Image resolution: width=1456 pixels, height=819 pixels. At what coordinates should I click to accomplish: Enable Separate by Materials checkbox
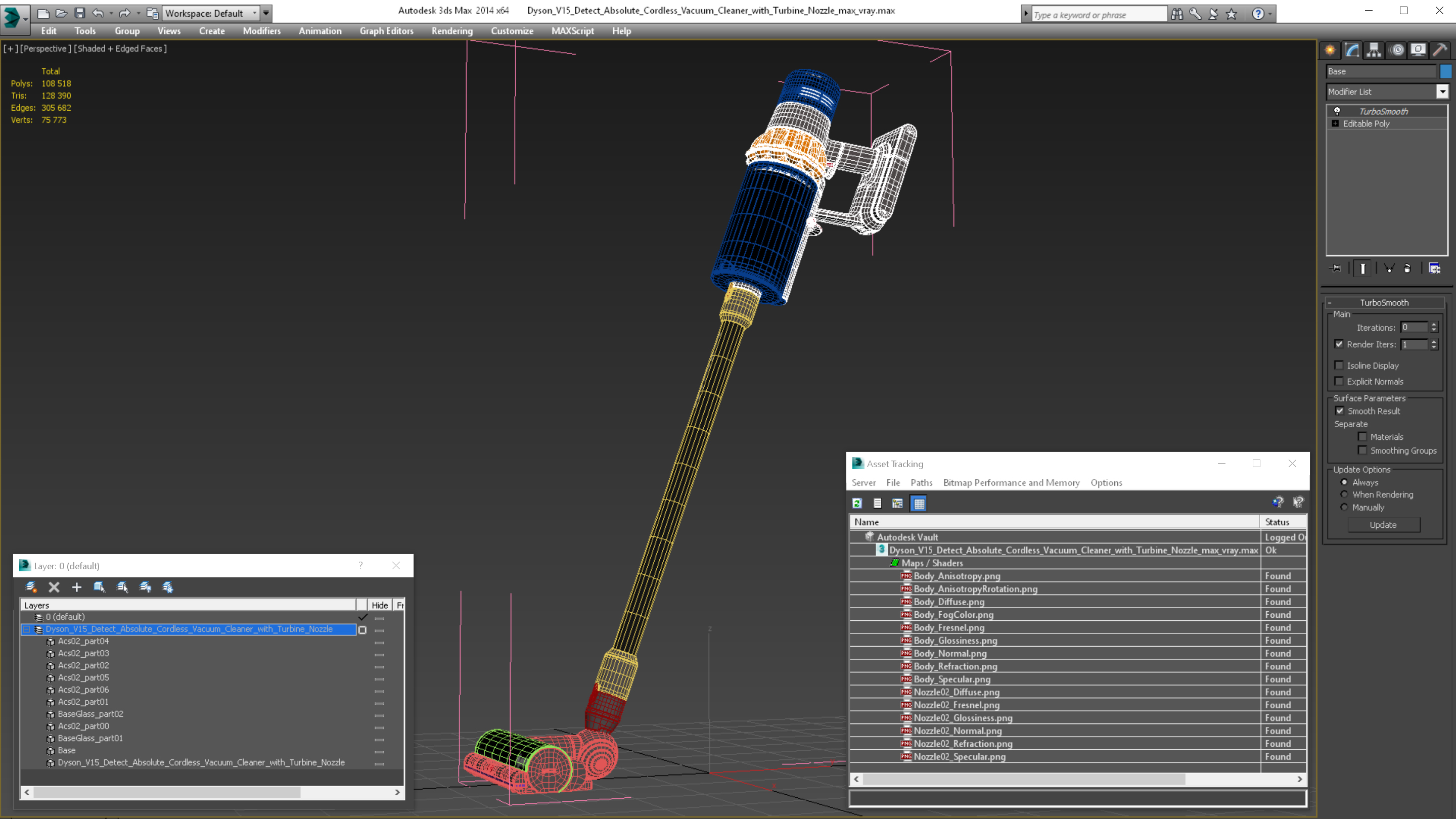coord(1363,436)
